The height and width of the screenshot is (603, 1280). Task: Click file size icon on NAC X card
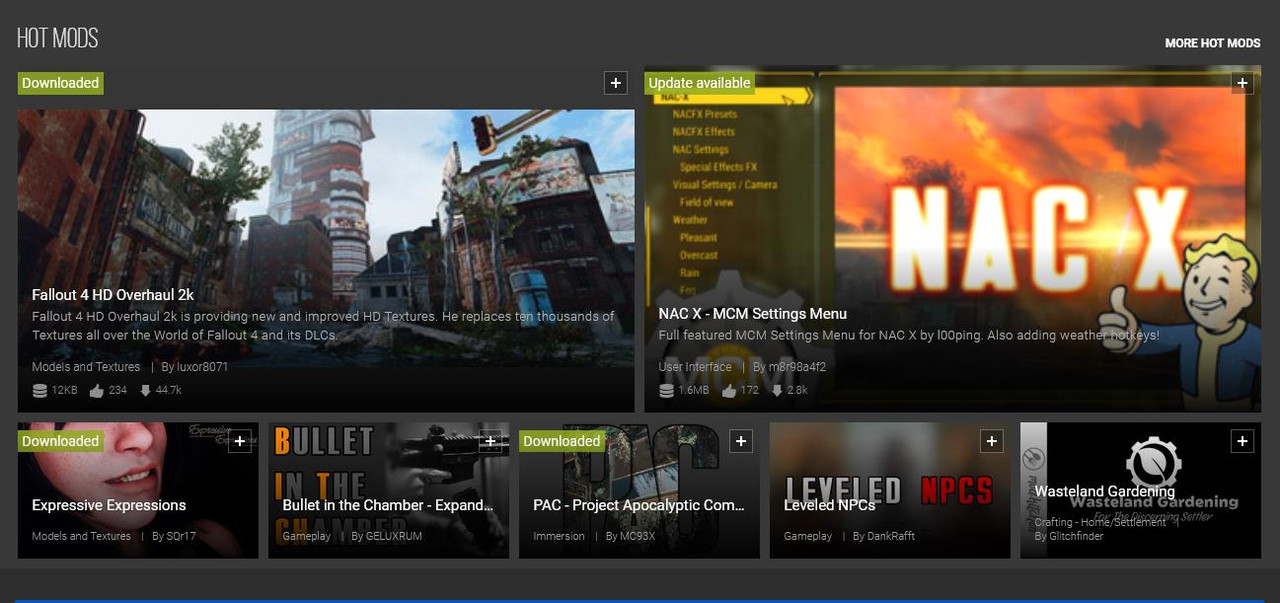coord(667,390)
